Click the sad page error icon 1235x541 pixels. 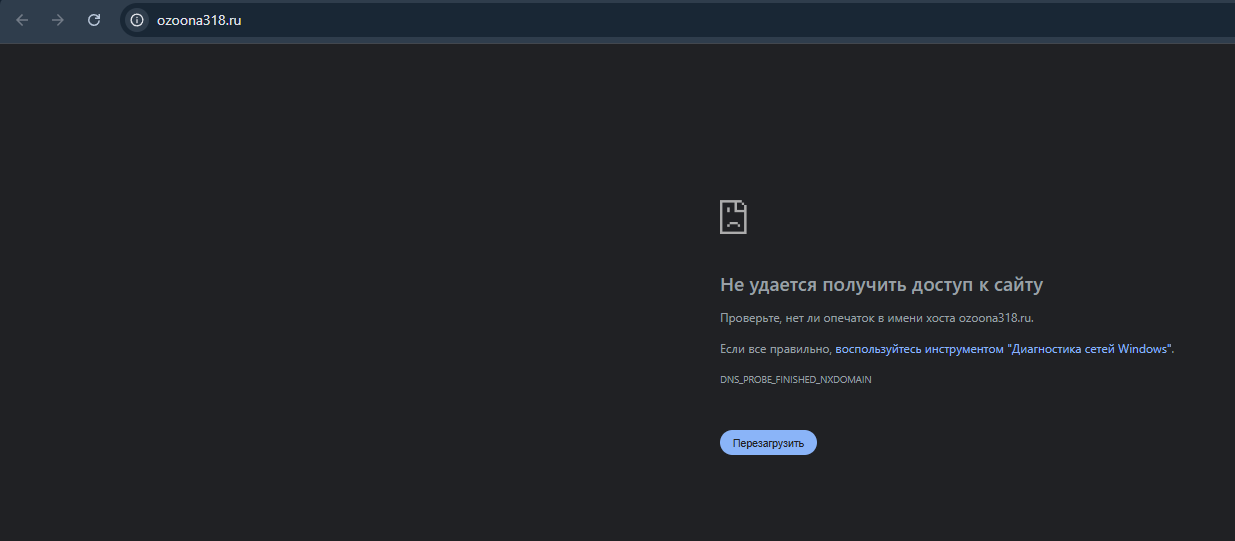click(733, 217)
